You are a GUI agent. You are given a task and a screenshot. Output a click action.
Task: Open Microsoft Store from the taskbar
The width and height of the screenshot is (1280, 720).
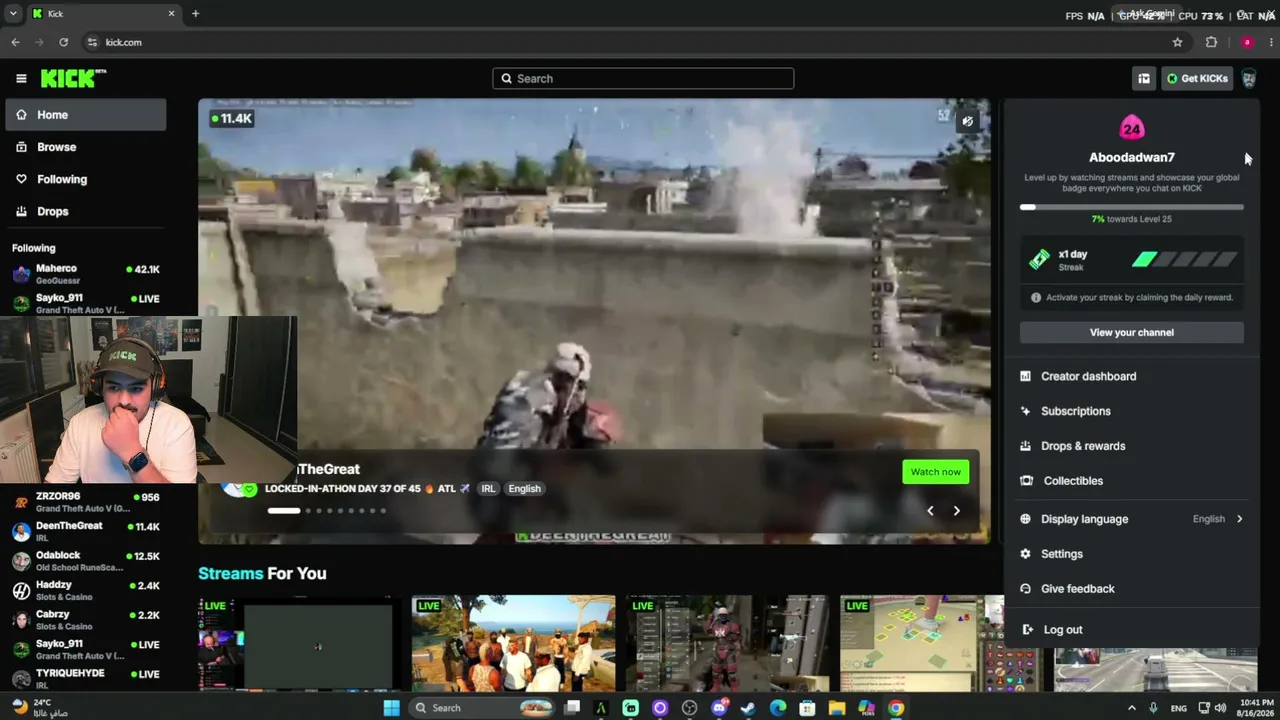click(807, 708)
